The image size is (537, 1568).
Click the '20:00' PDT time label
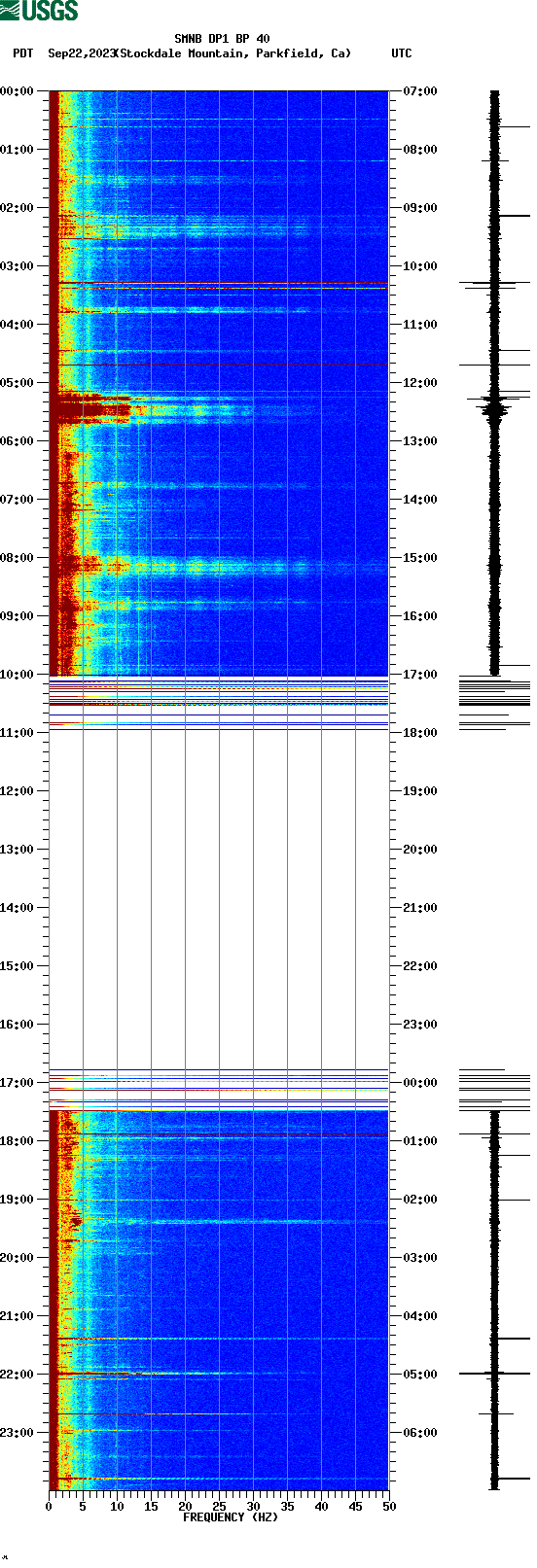[17, 1258]
